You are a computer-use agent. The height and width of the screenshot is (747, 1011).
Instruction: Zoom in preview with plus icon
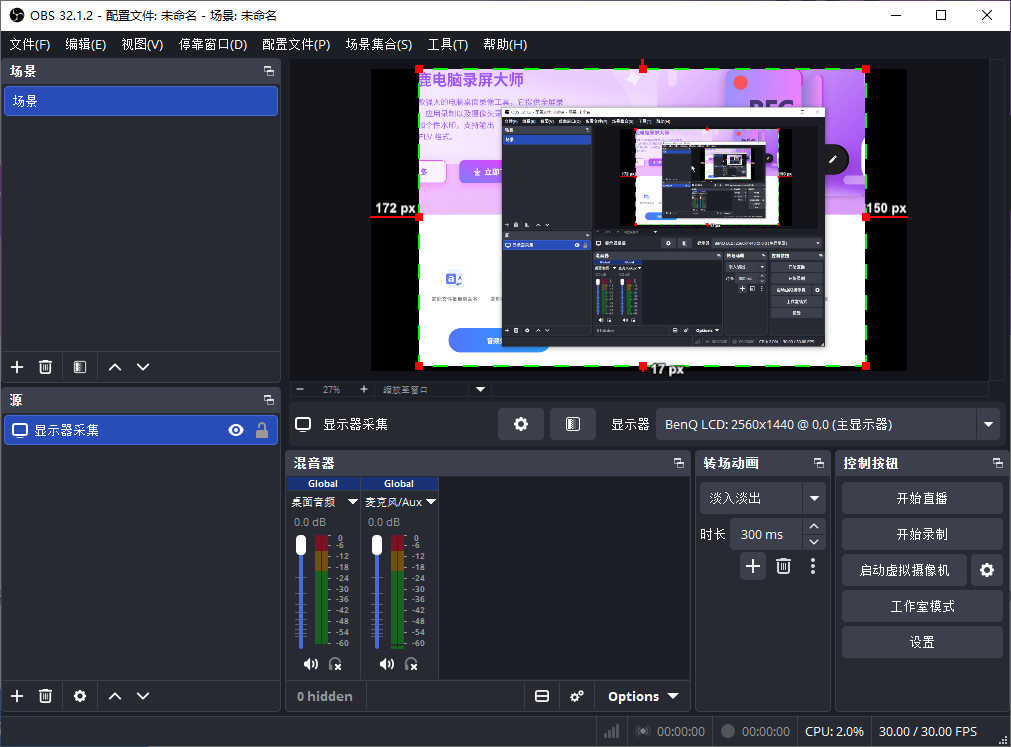click(x=364, y=389)
